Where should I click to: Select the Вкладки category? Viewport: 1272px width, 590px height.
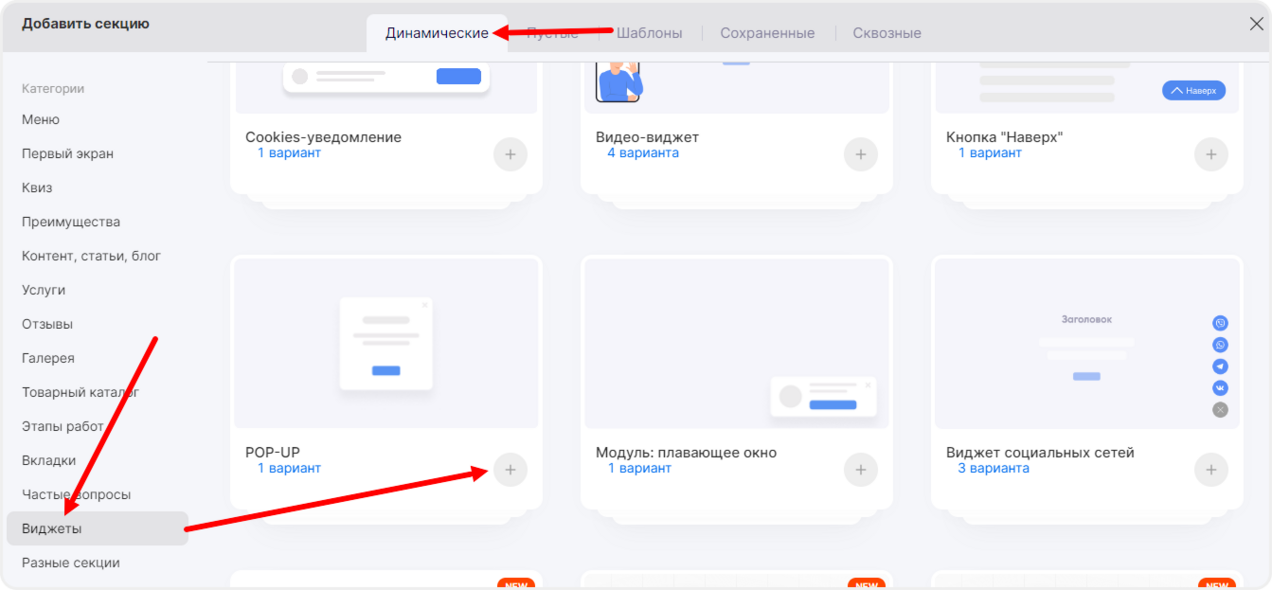49,460
